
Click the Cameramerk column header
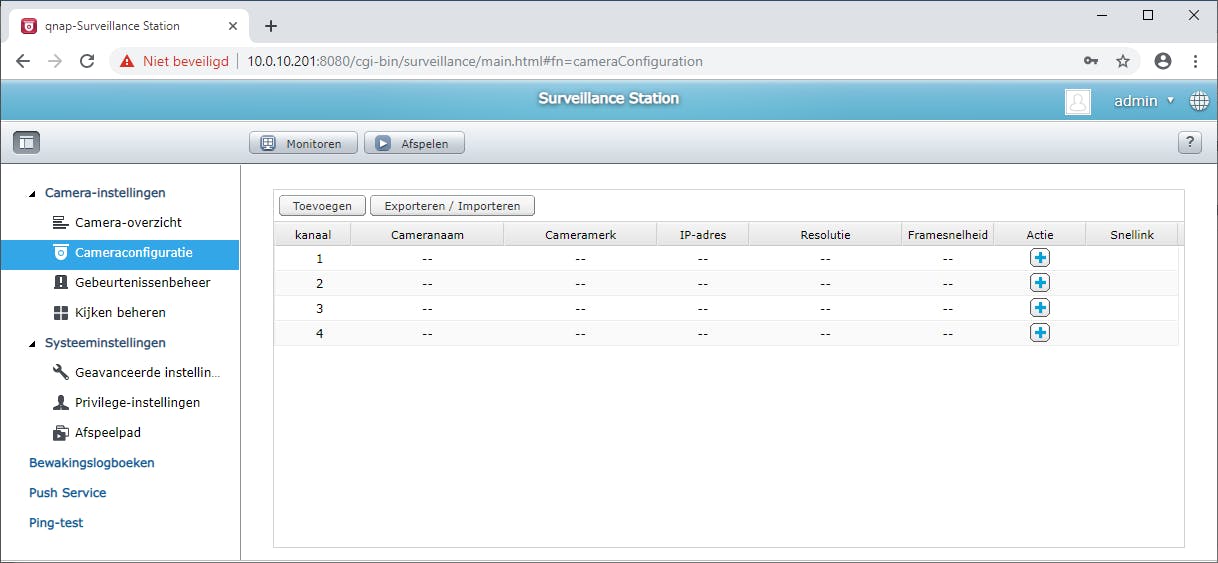click(x=580, y=234)
